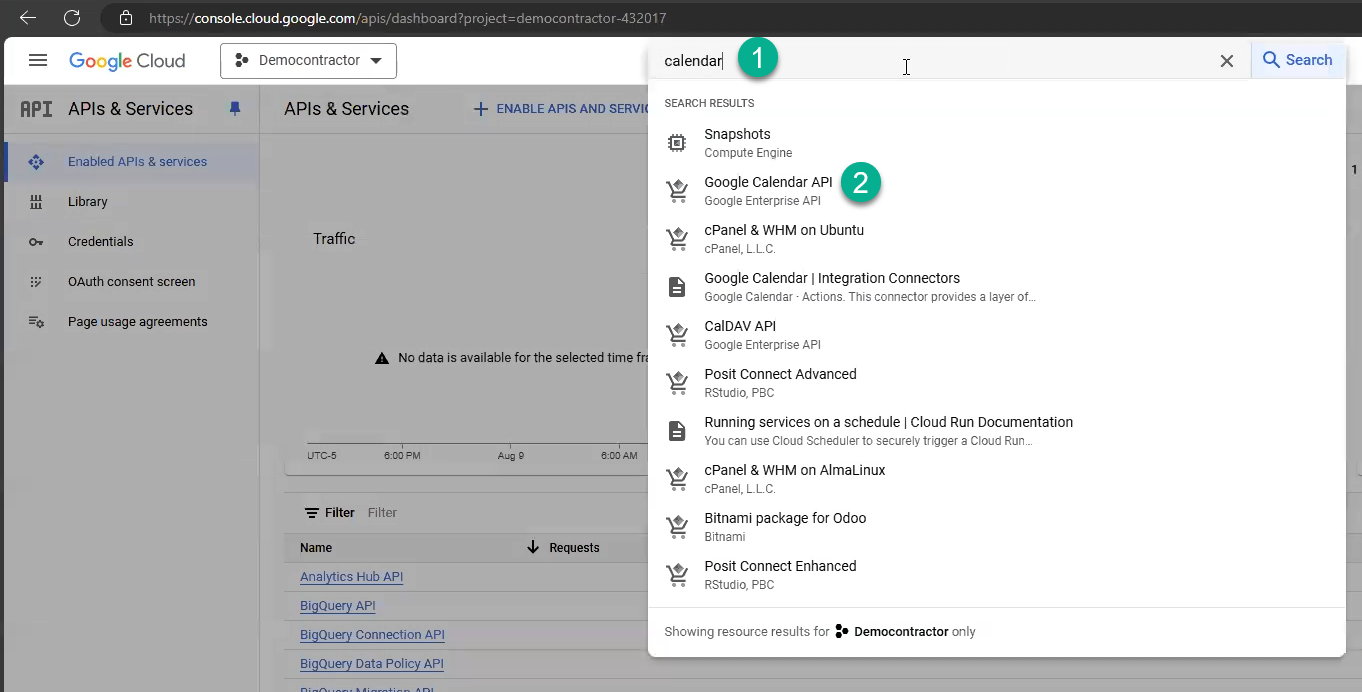Screen dimensions: 1362x692
Task: Open OAuth consent screen sidebar item
Action: tap(132, 282)
